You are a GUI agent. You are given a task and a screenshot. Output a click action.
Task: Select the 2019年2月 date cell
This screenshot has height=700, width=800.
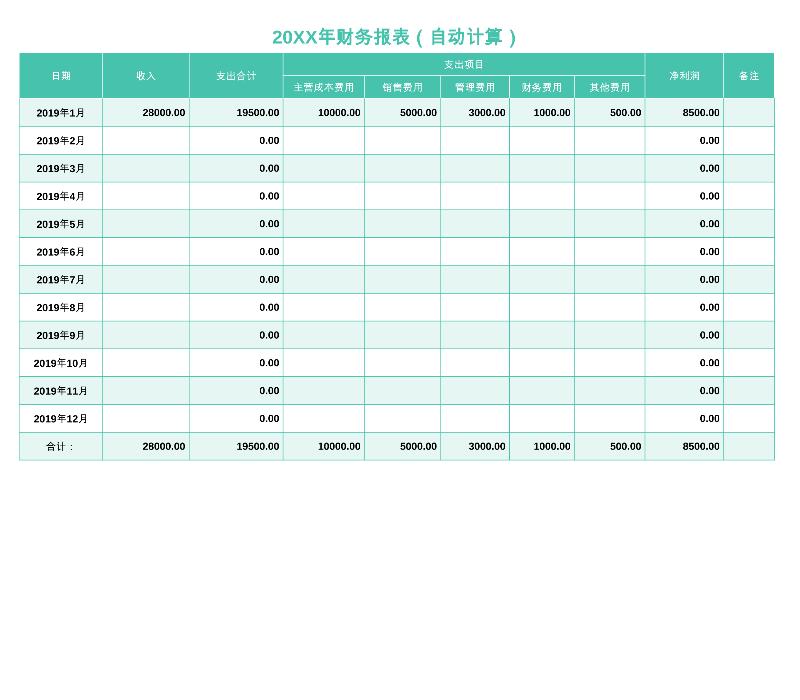point(61,141)
